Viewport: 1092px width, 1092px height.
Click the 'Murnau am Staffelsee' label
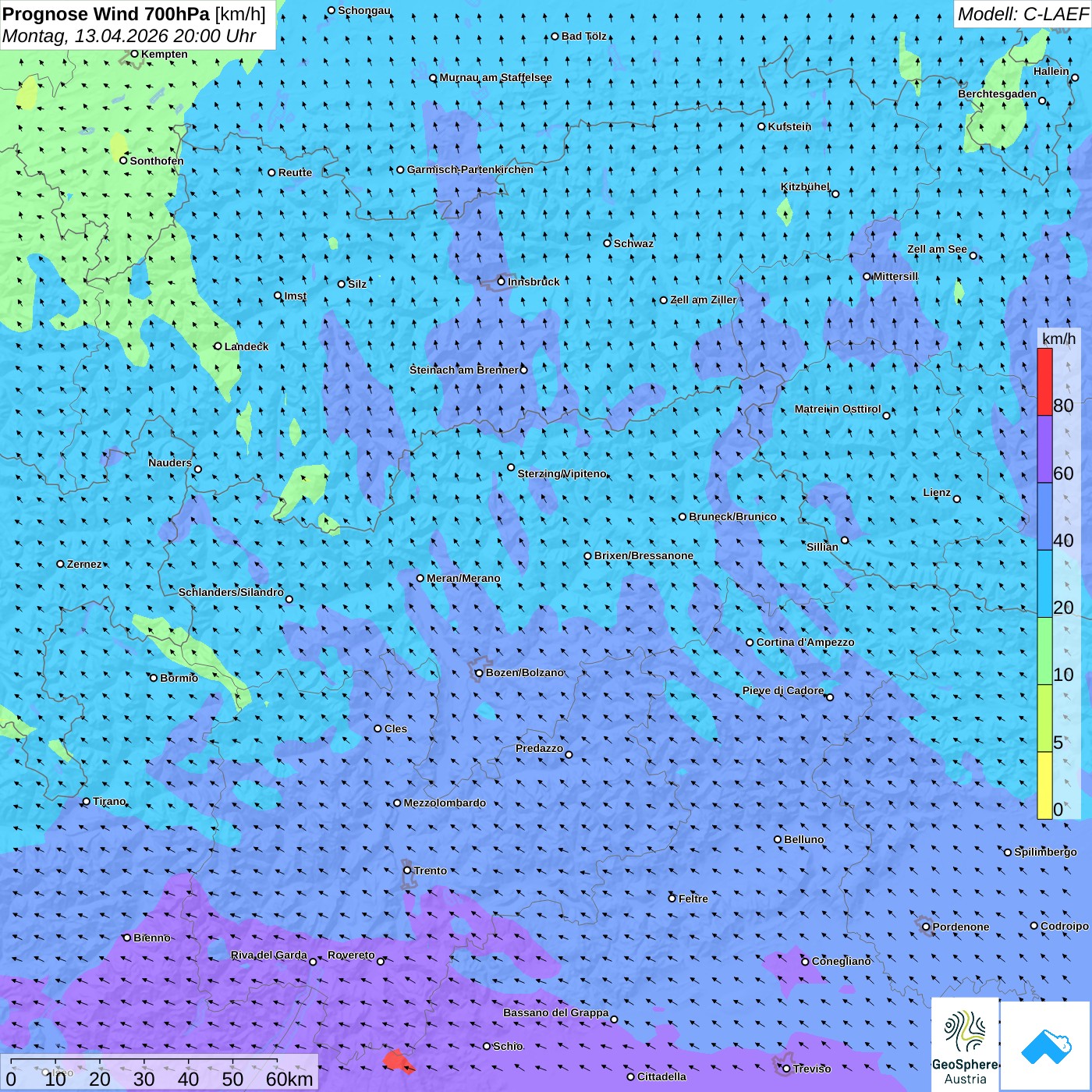495,77
